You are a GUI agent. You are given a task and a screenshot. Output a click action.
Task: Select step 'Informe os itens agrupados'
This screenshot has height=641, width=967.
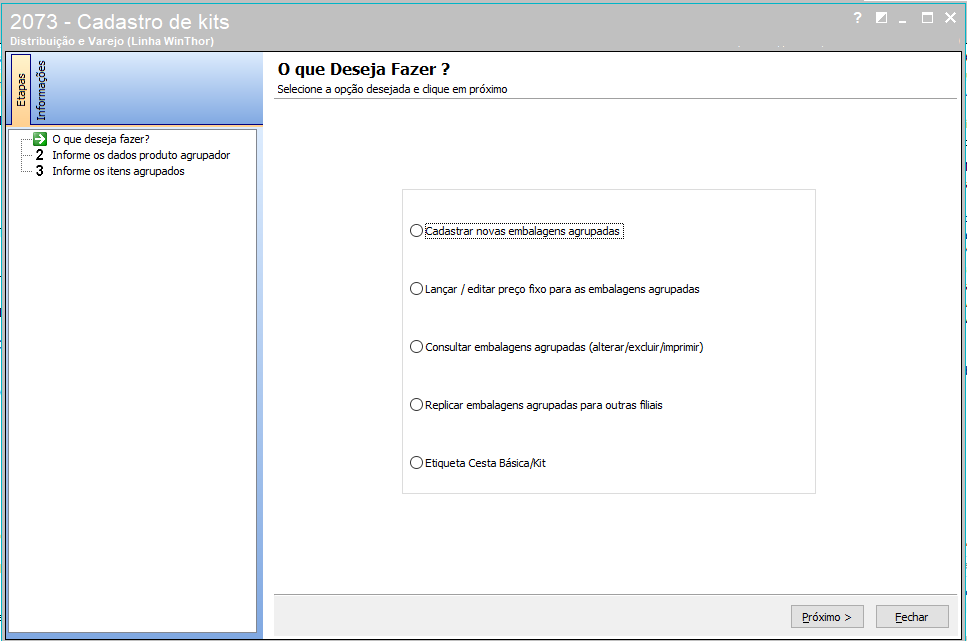tap(118, 171)
